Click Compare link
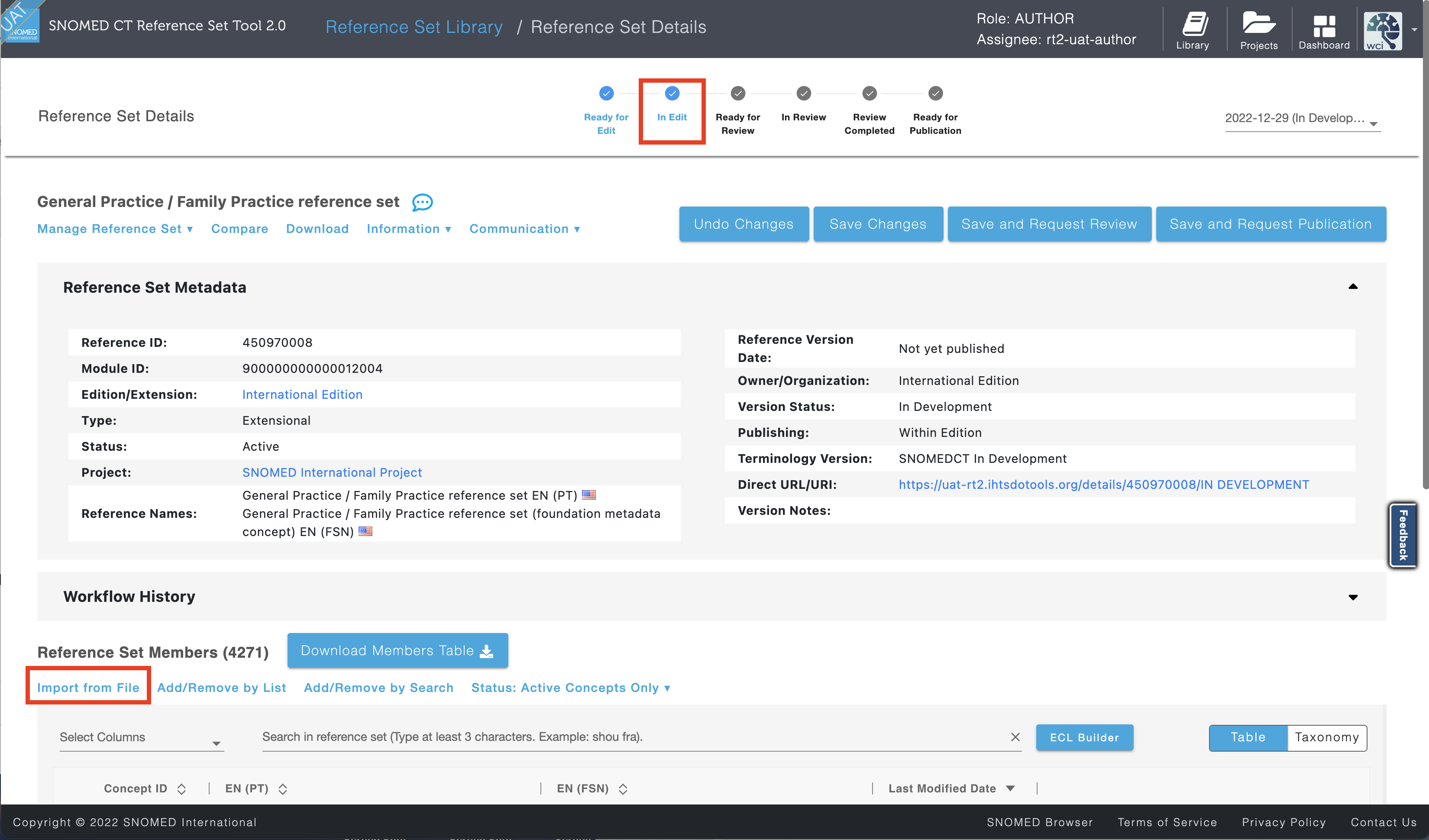The height and width of the screenshot is (840, 1429). click(239, 229)
